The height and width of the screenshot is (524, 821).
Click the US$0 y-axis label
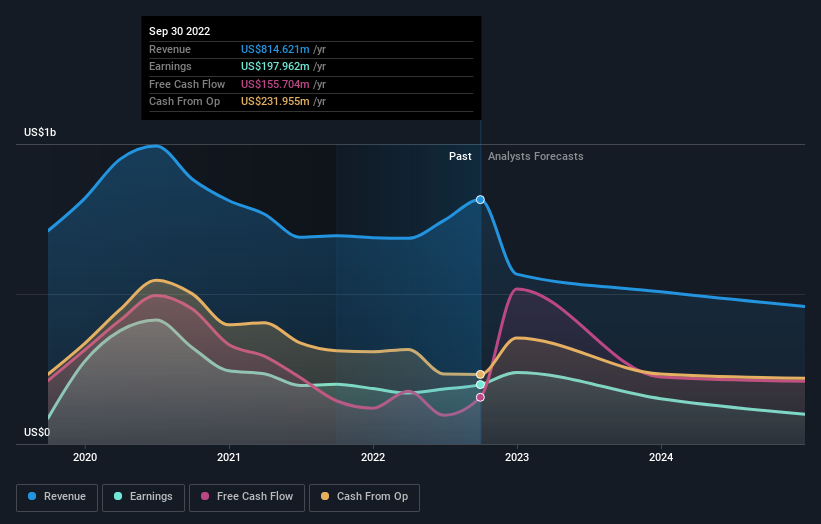(37, 432)
